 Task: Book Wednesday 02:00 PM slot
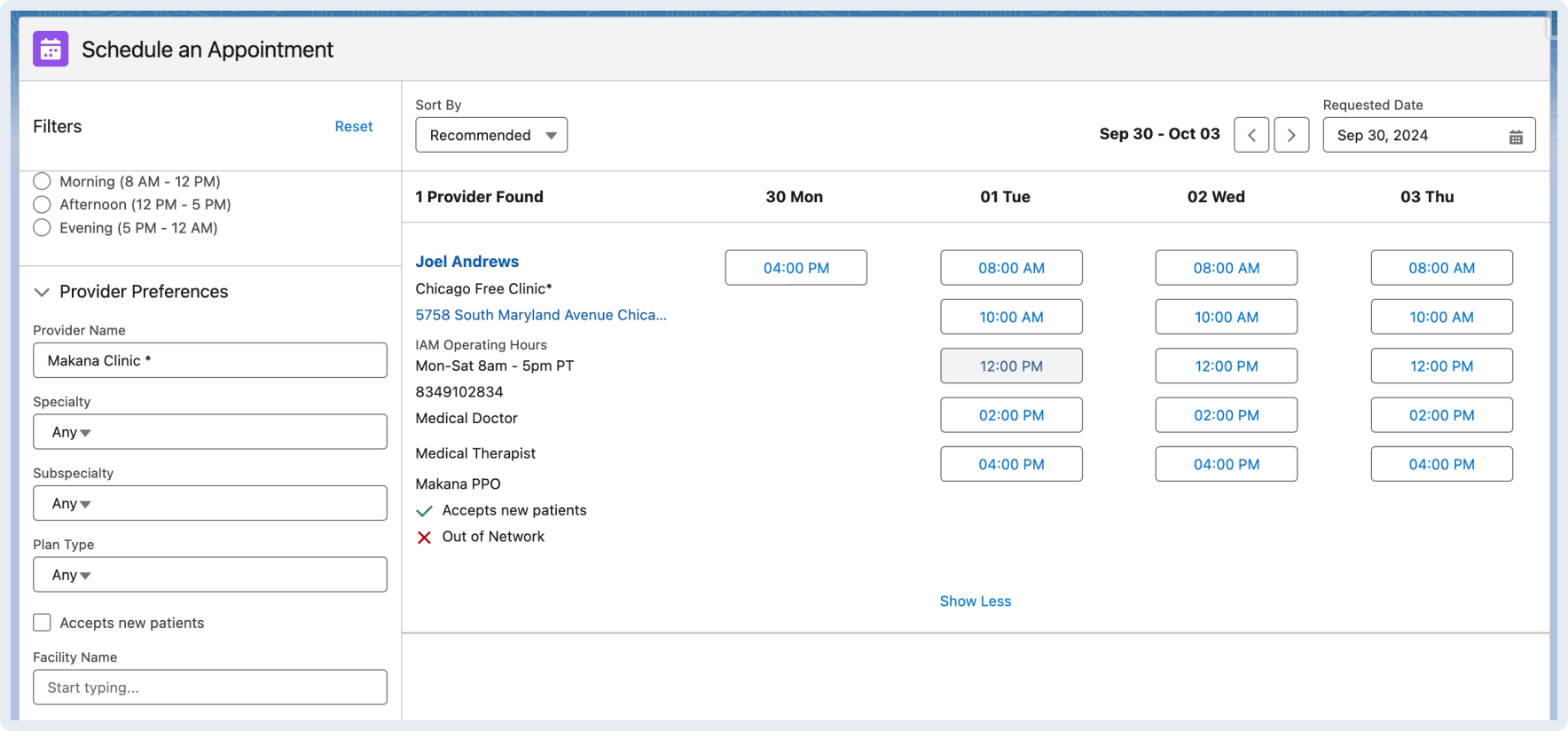click(x=1227, y=415)
